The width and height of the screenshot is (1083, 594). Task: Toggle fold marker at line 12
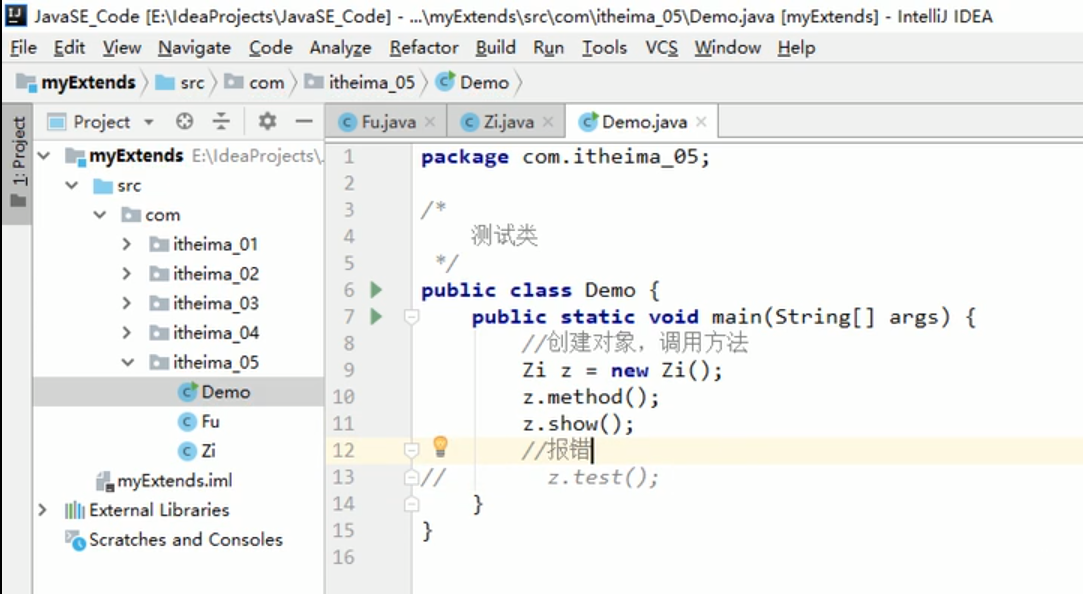coord(411,451)
